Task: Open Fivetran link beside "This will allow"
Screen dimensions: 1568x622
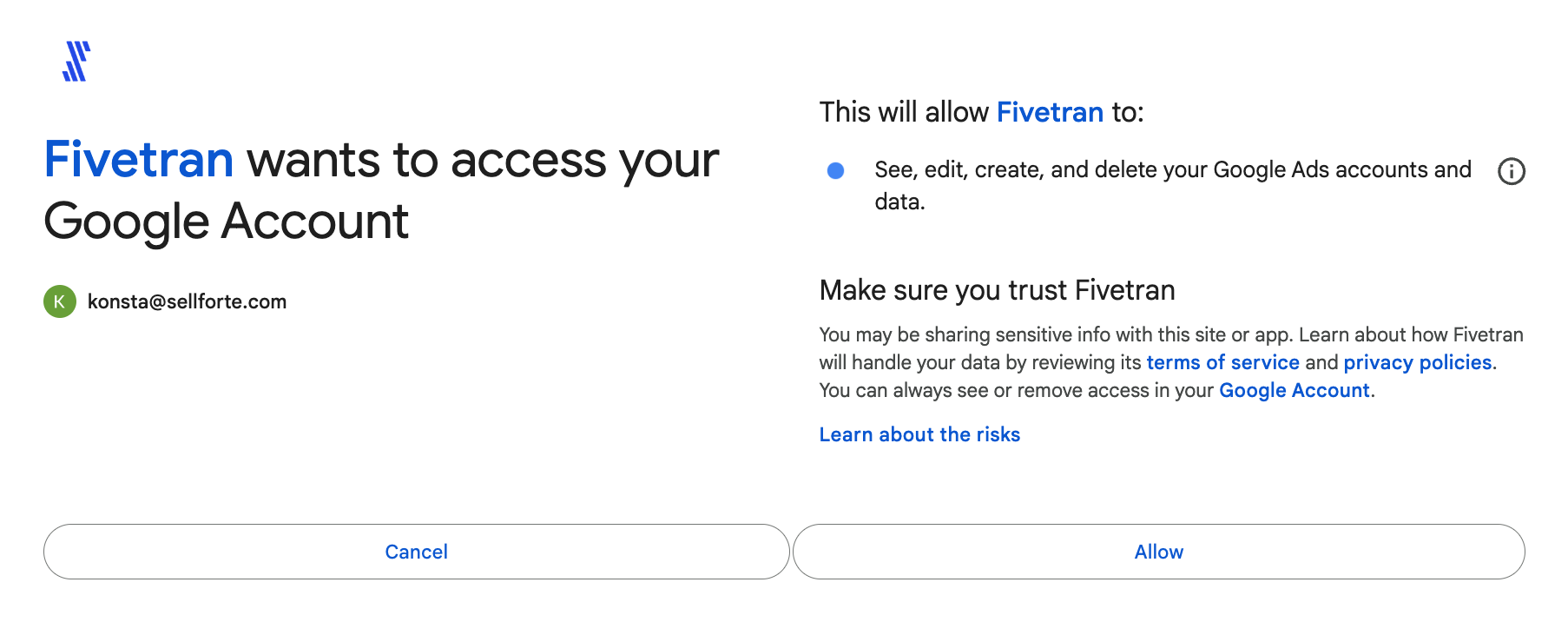Action: [1050, 112]
